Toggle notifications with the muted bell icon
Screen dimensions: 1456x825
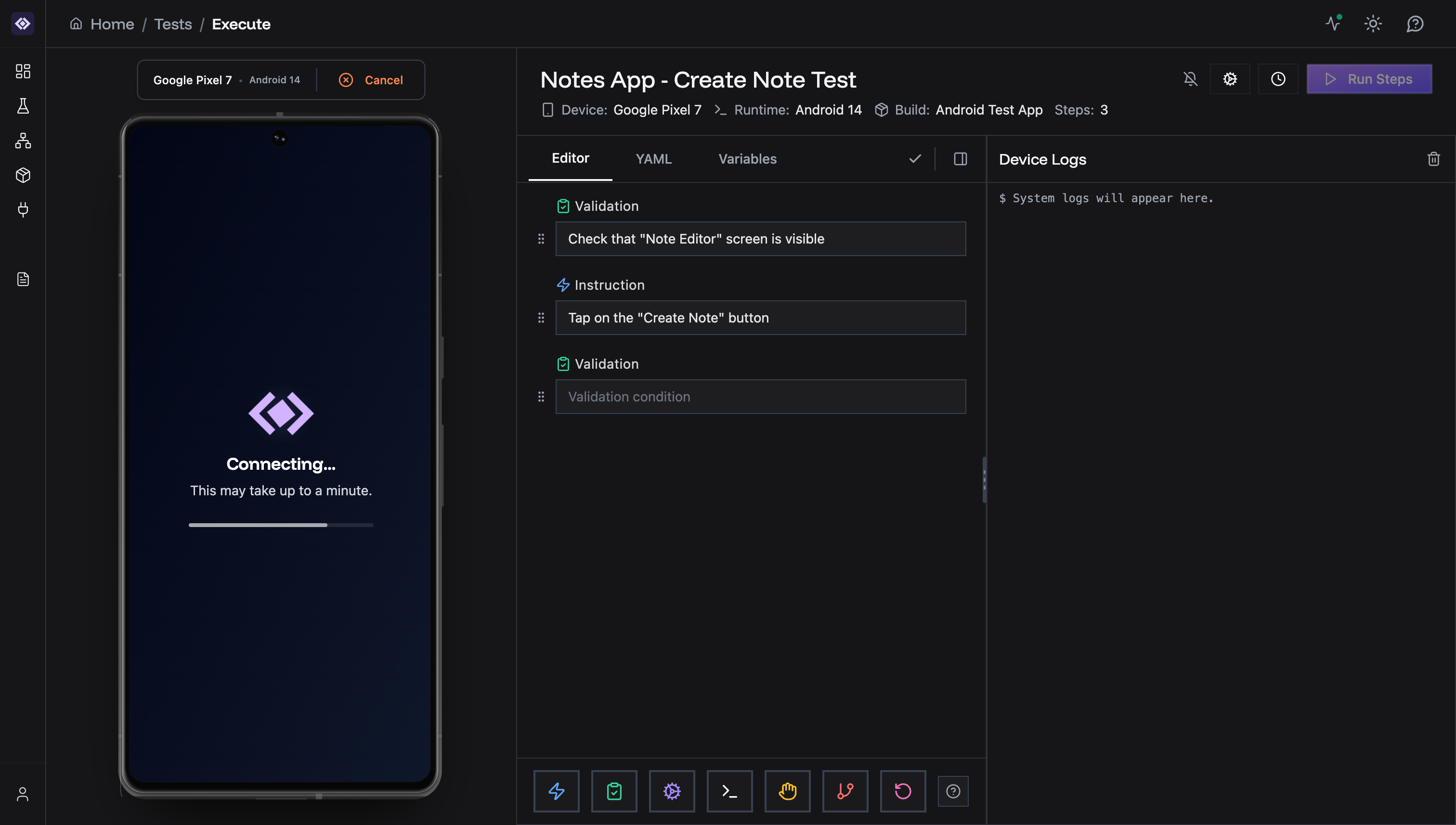(1190, 79)
